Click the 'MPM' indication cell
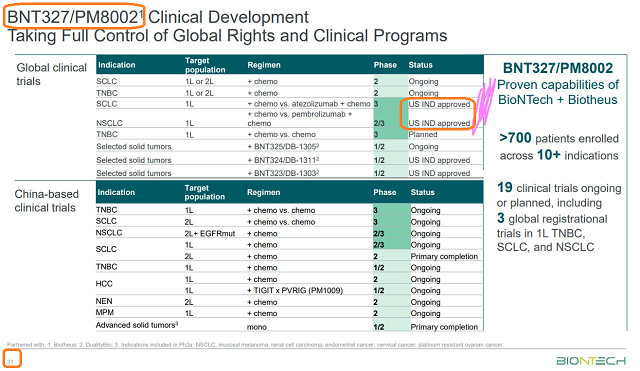Screen dimensions: 640x371 tap(105, 313)
